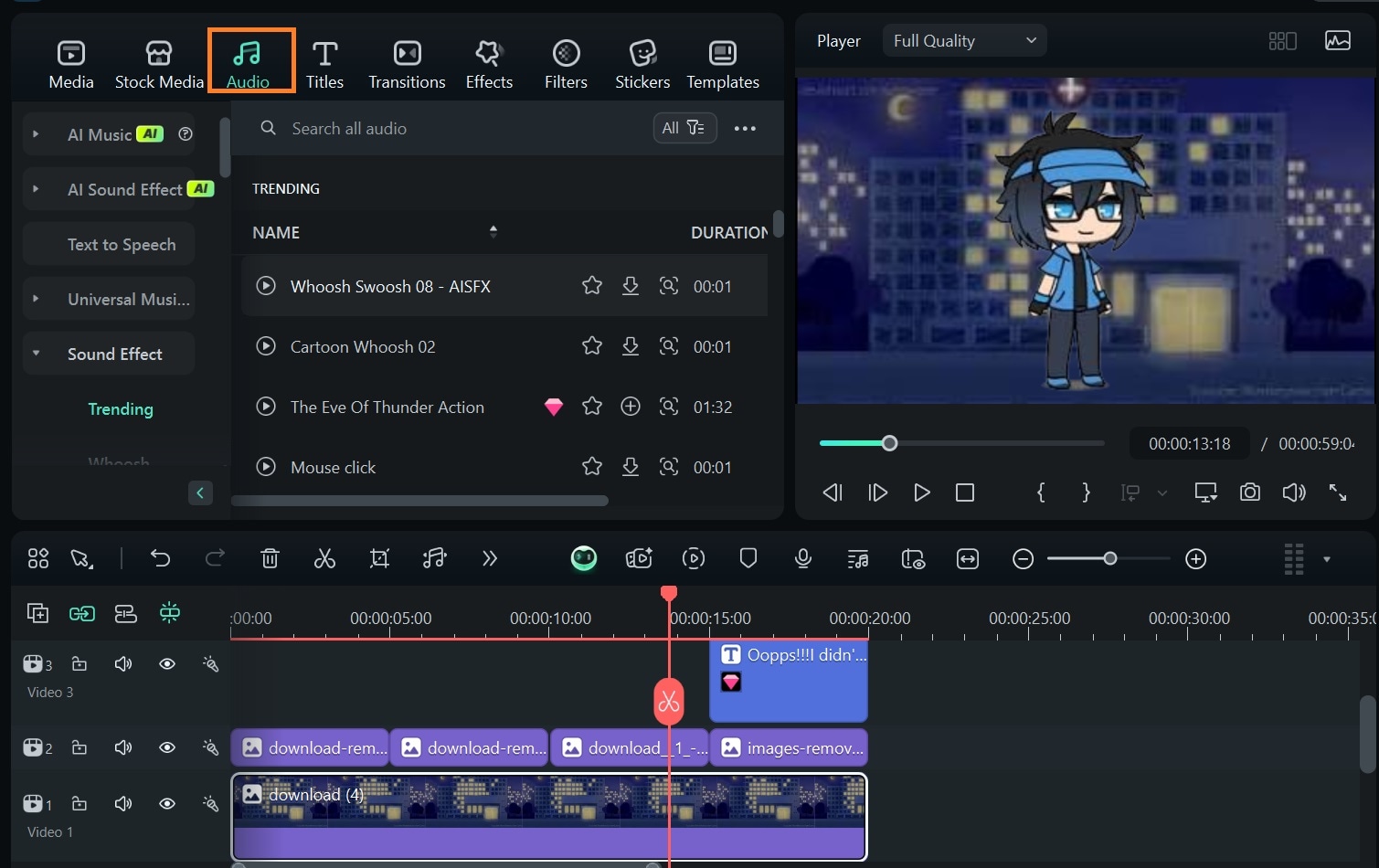Select the Crop tool
The height and width of the screenshot is (868, 1379).
(x=379, y=558)
